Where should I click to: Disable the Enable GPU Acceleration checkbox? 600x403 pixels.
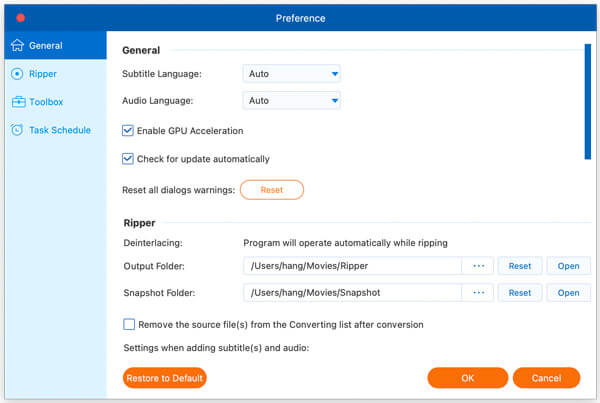tap(128, 130)
